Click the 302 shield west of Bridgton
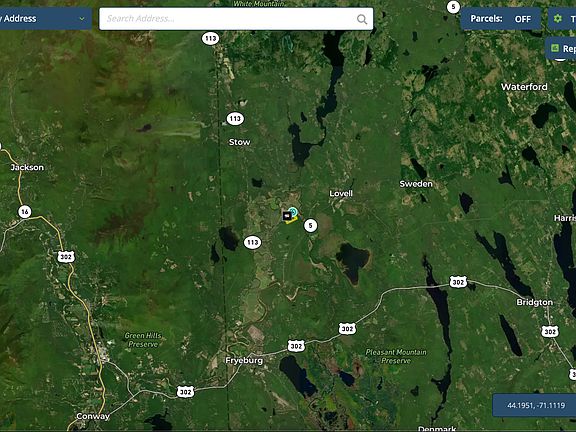The width and height of the screenshot is (576, 432). pos(458,282)
